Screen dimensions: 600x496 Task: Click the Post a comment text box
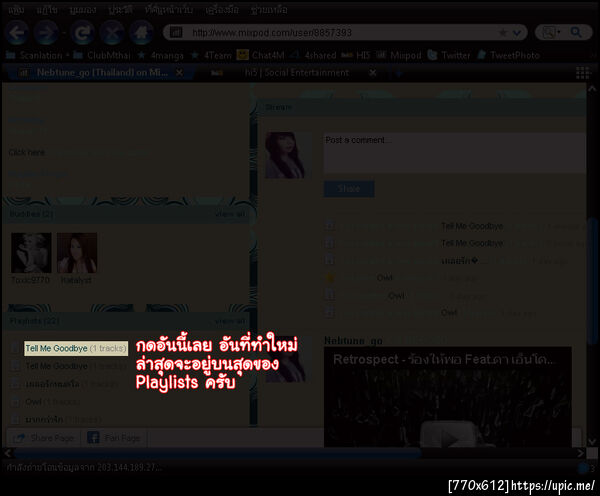tap(455, 153)
